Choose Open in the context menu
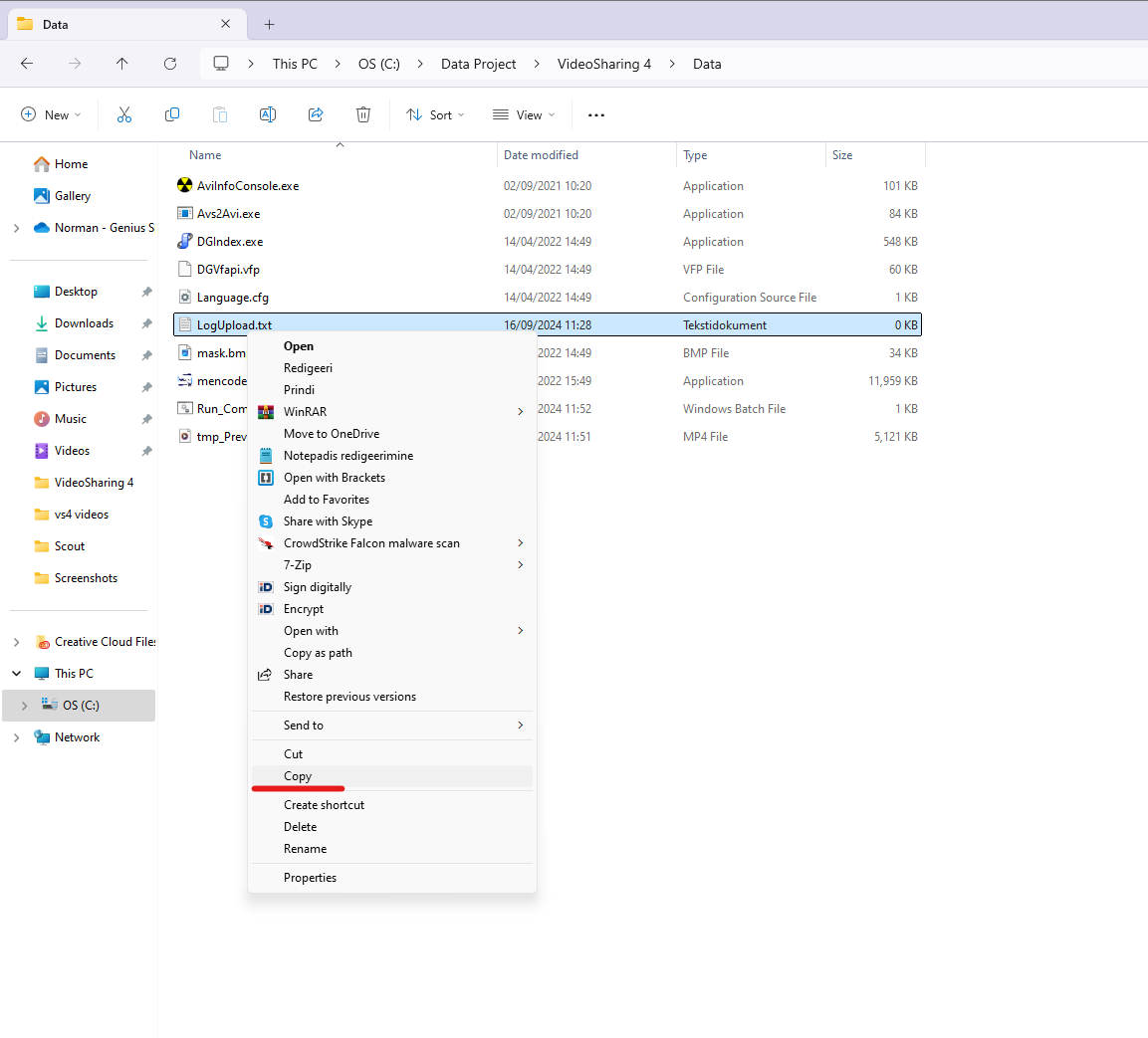The image size is (1148, 1038). coord(391,346)
